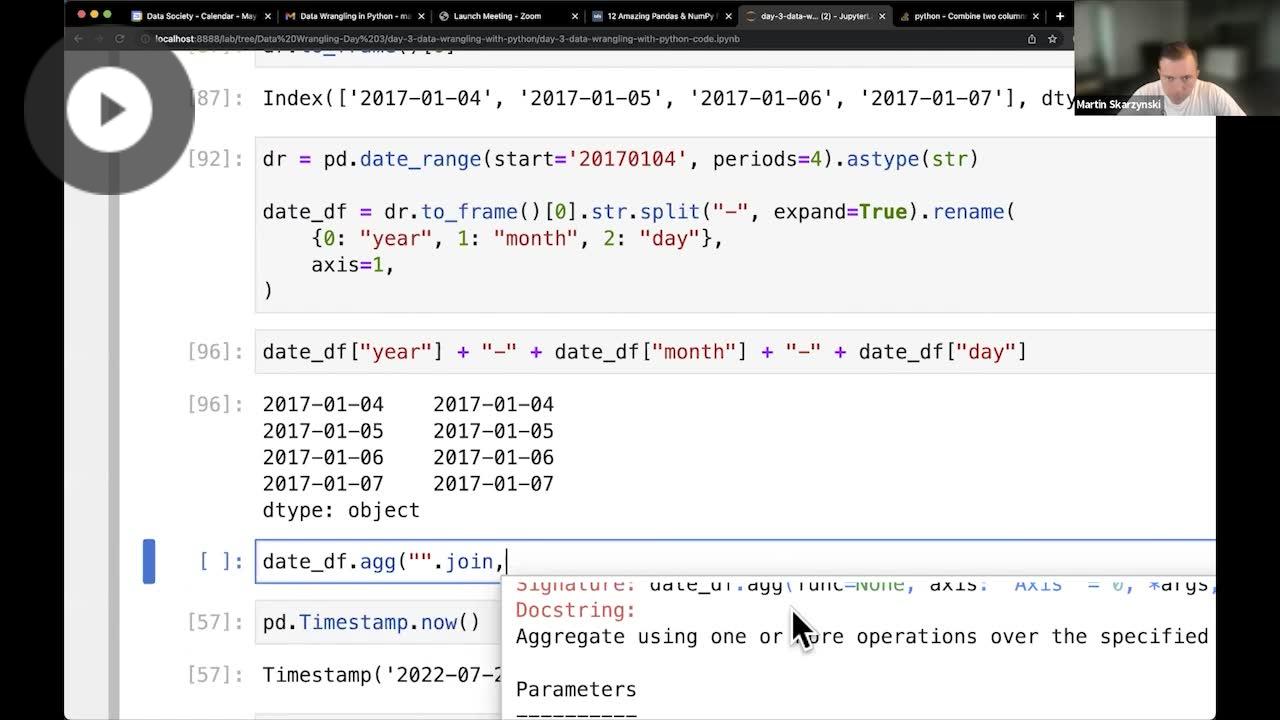Image resolution: width=1280 pixels, height=720 pixels.
Task: Select the pd.Timestamp.now() code cell
Action: click(x=370, y=621)
